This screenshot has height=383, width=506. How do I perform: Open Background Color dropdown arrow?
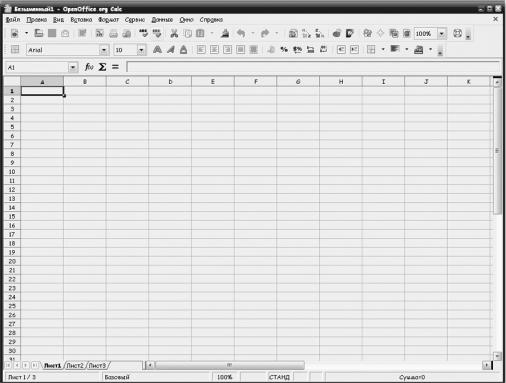coord(407,50)
